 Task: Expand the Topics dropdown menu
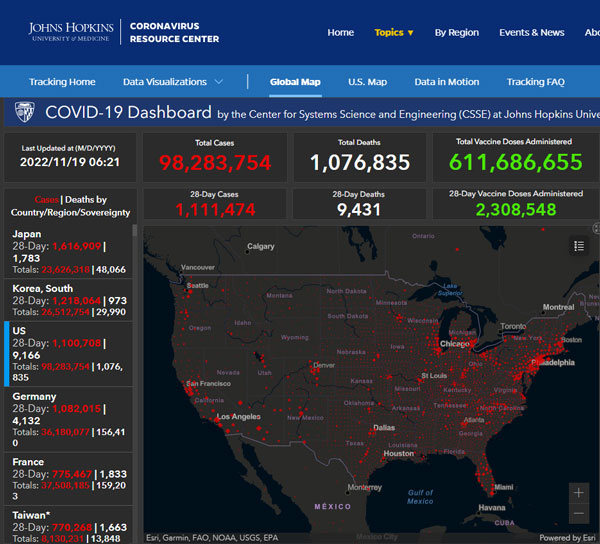[x=394, y=33]
